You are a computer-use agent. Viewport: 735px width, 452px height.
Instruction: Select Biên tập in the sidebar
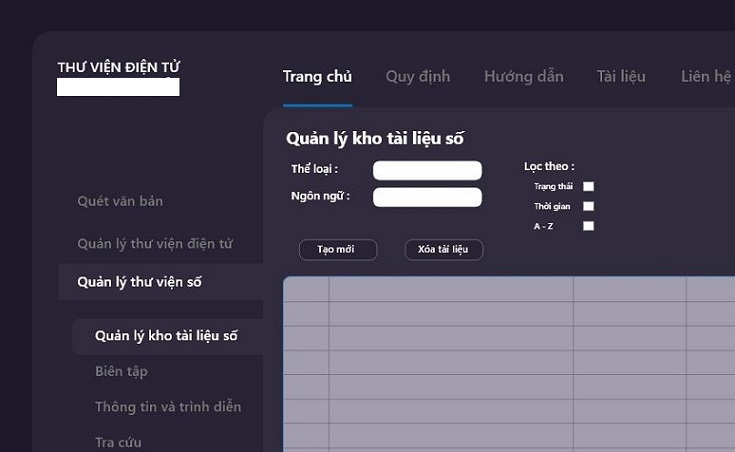[x=121, y=371]
